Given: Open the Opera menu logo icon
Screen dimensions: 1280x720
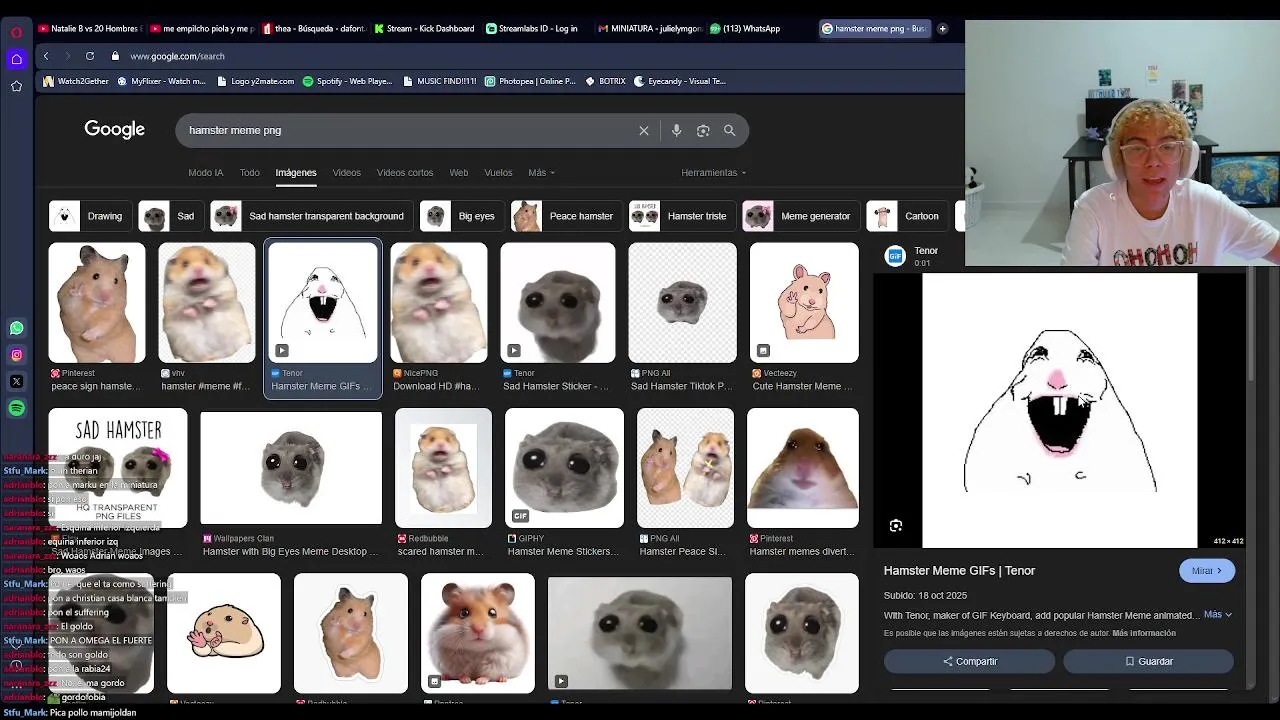Looking at the screenshot, I should [x=16, y=32].
